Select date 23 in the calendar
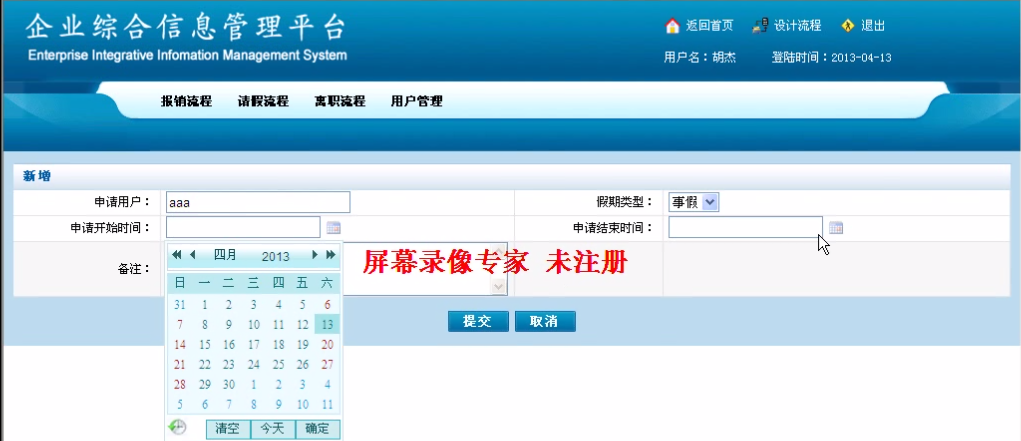 tap(229, 365)
